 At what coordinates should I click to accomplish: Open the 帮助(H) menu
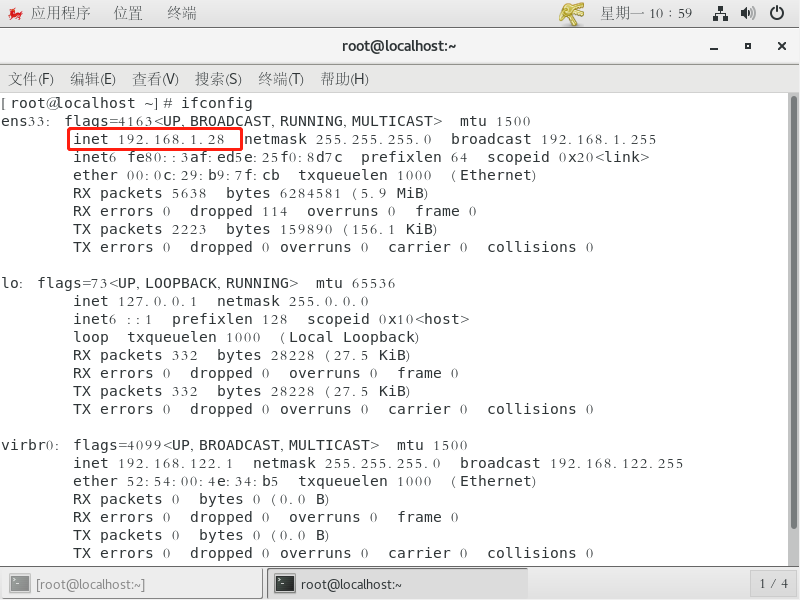pos(344,79)
